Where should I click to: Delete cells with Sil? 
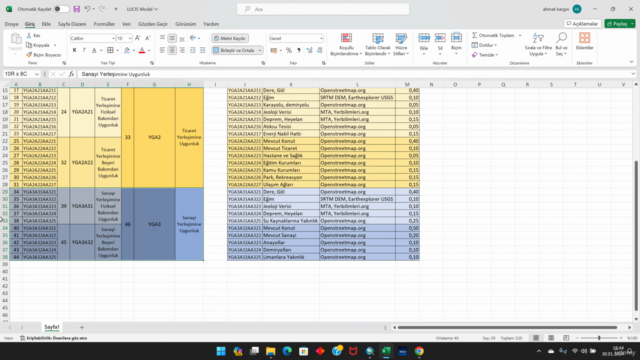440,43
